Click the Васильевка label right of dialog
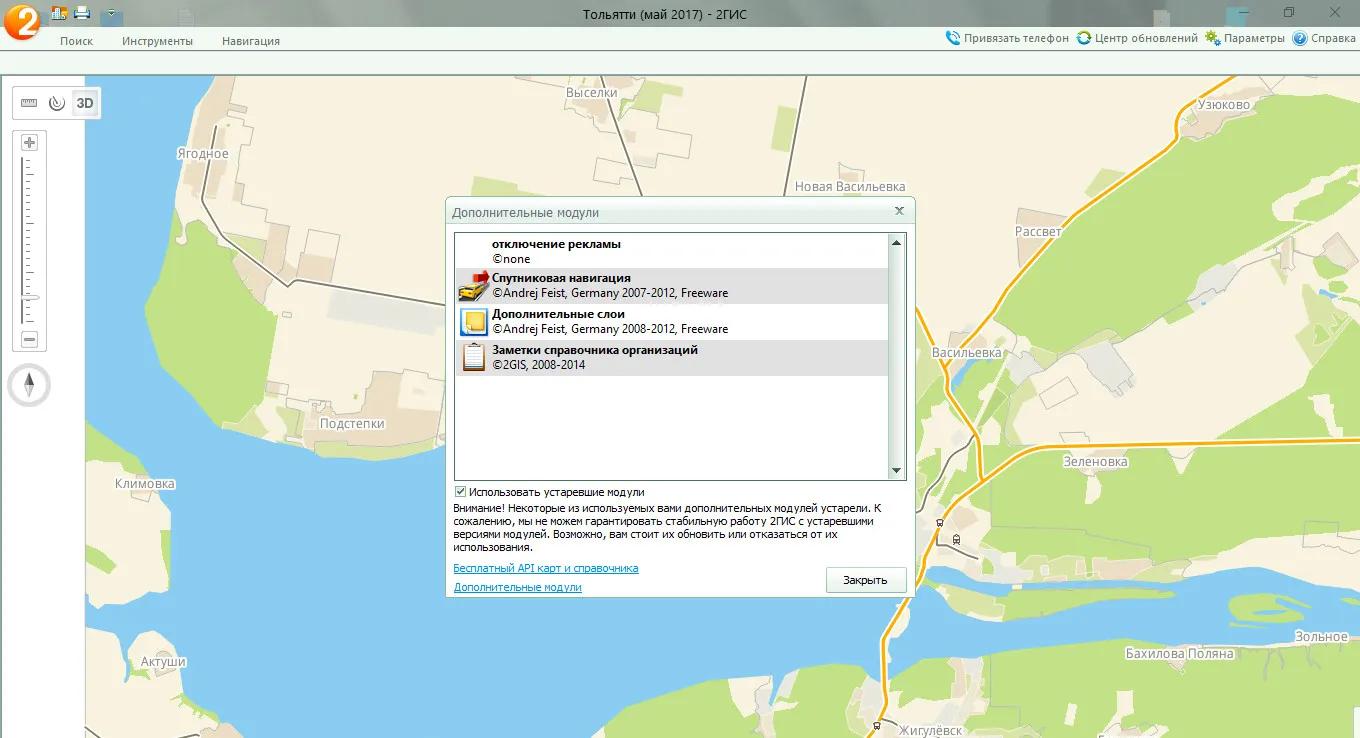 click(x=967, y=353)
